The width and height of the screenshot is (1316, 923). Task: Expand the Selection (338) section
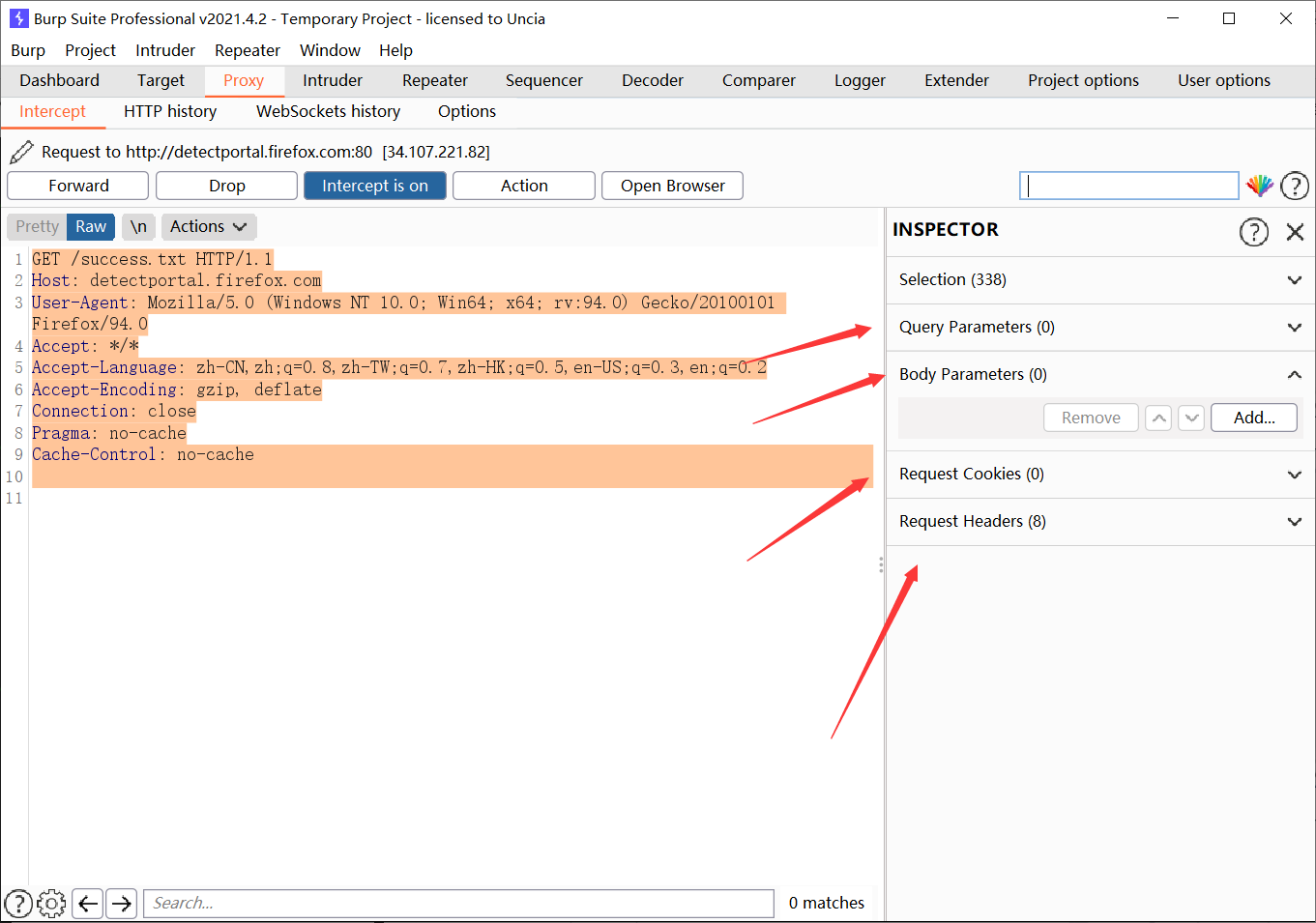pyautogui.click(x=1100, y=279)
